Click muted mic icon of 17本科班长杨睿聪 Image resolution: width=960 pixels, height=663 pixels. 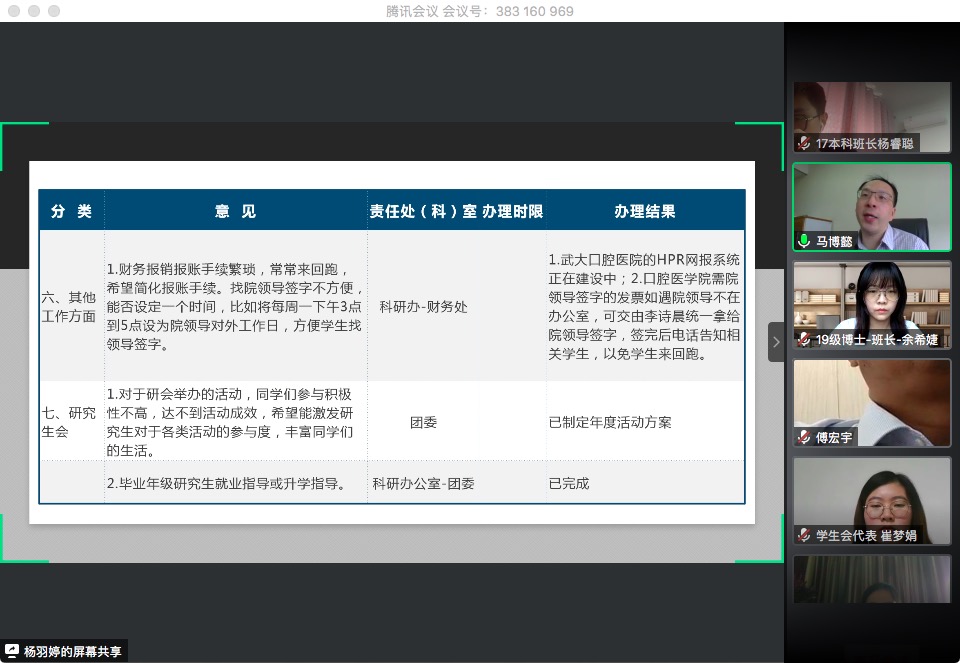pyautogui.click(x=804, y=143)
